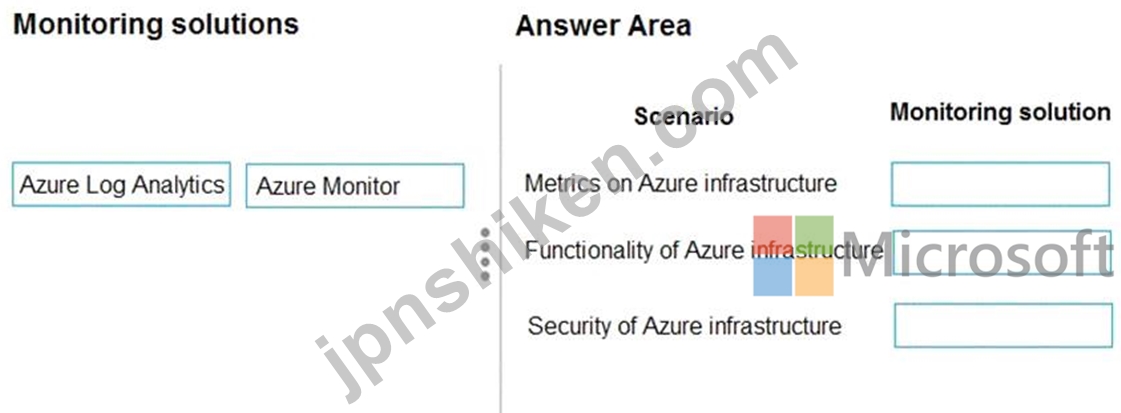Image resolution: width=1121 pixels, height=413 pixels.
Task: Click the empty box for Functionality scenario
Action: (x=1000, y=252)
